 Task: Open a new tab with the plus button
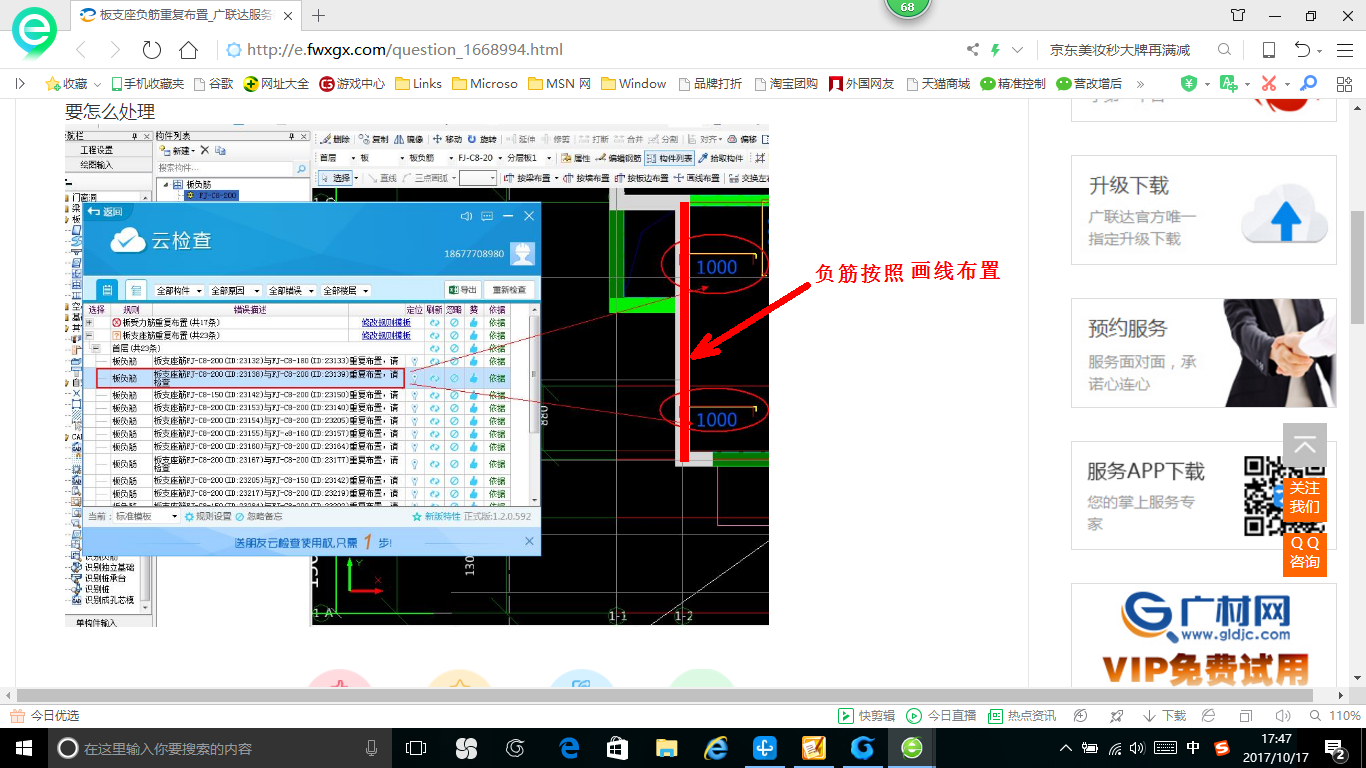click(319, 15)
